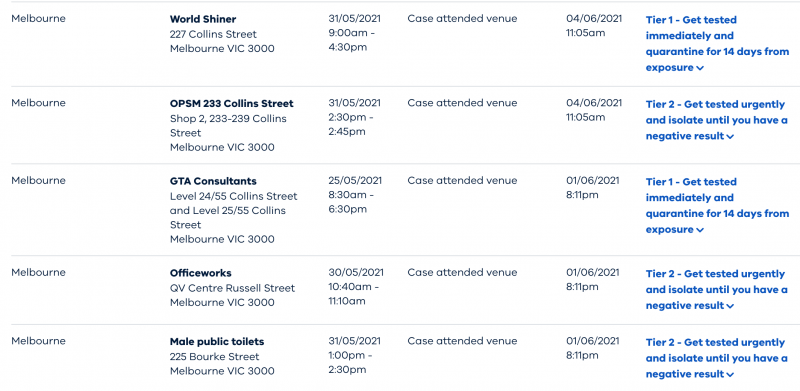Click the 225 Bourke Street address
This screenshot has height=391, width=800.
(214, 356)
